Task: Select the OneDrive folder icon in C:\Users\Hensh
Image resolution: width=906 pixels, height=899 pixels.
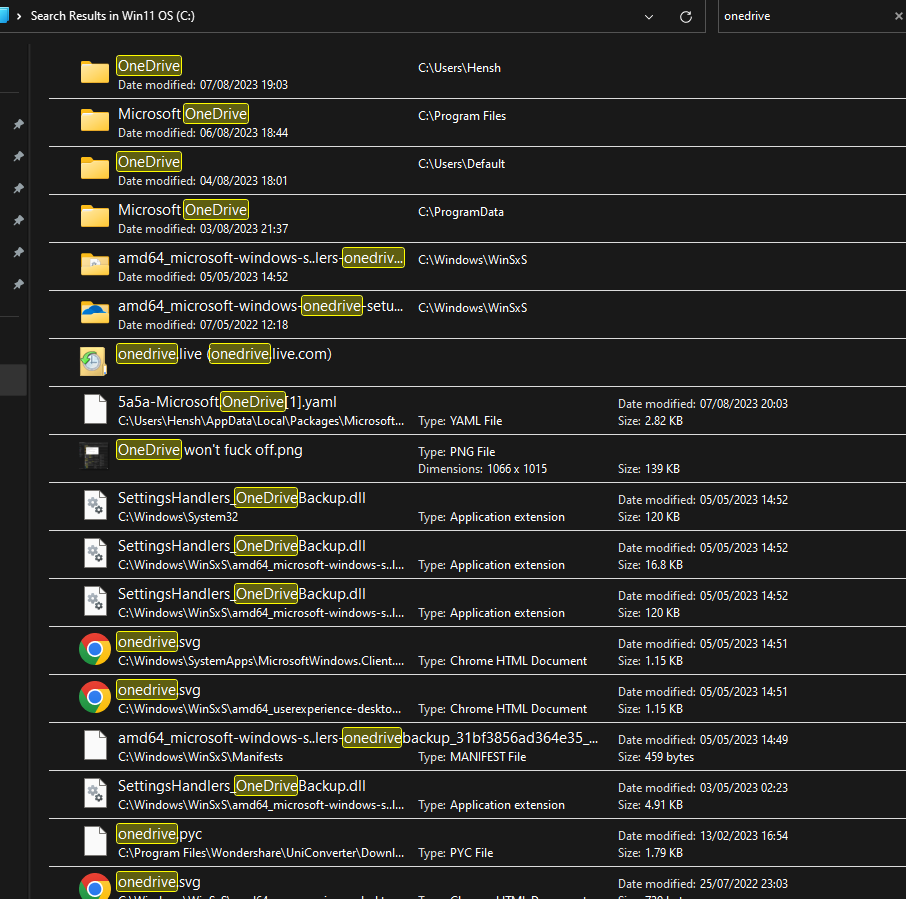Action: pyautogui.click(x=95, y=73)
